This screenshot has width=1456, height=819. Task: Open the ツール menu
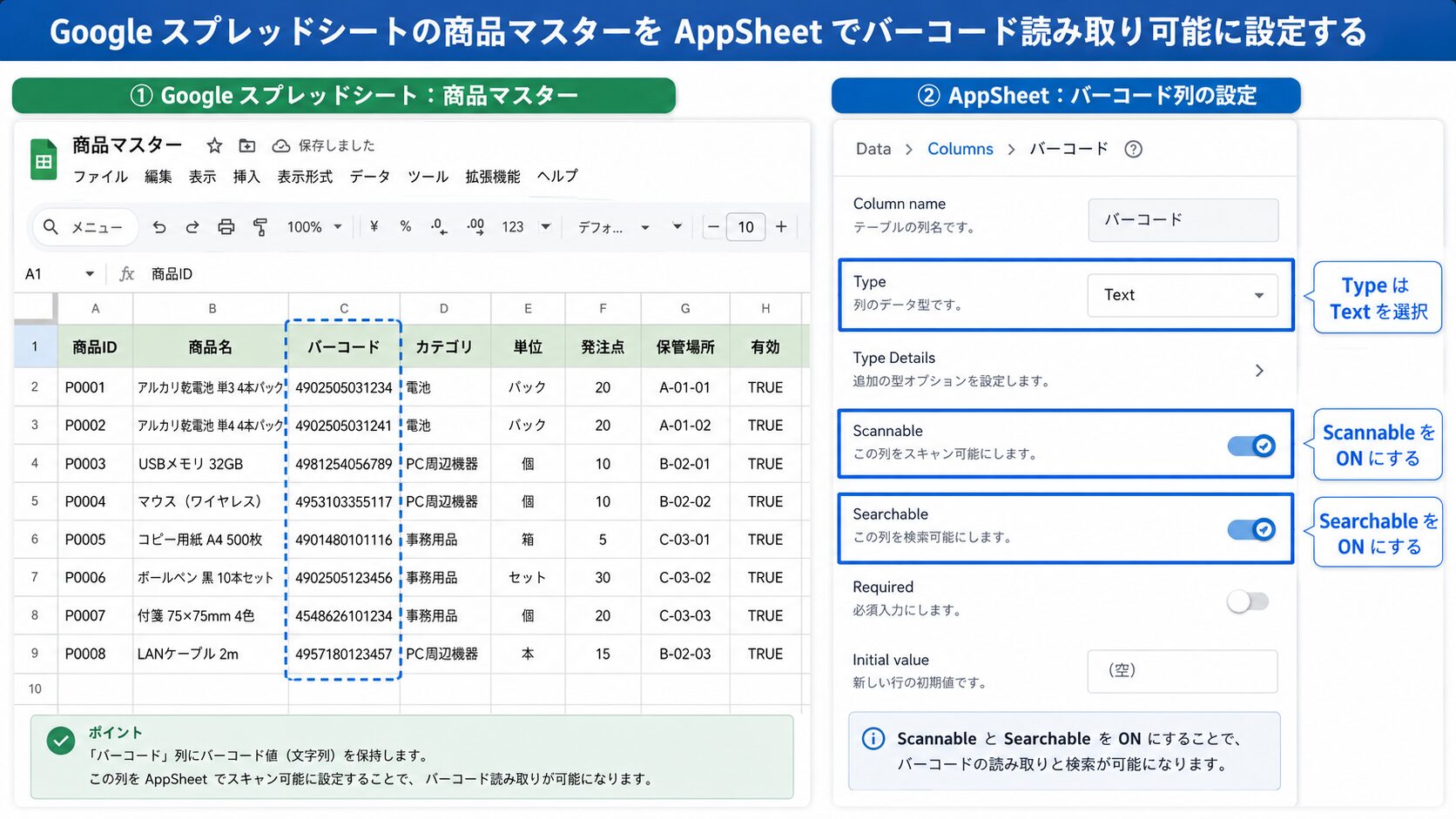click(428, 177)
